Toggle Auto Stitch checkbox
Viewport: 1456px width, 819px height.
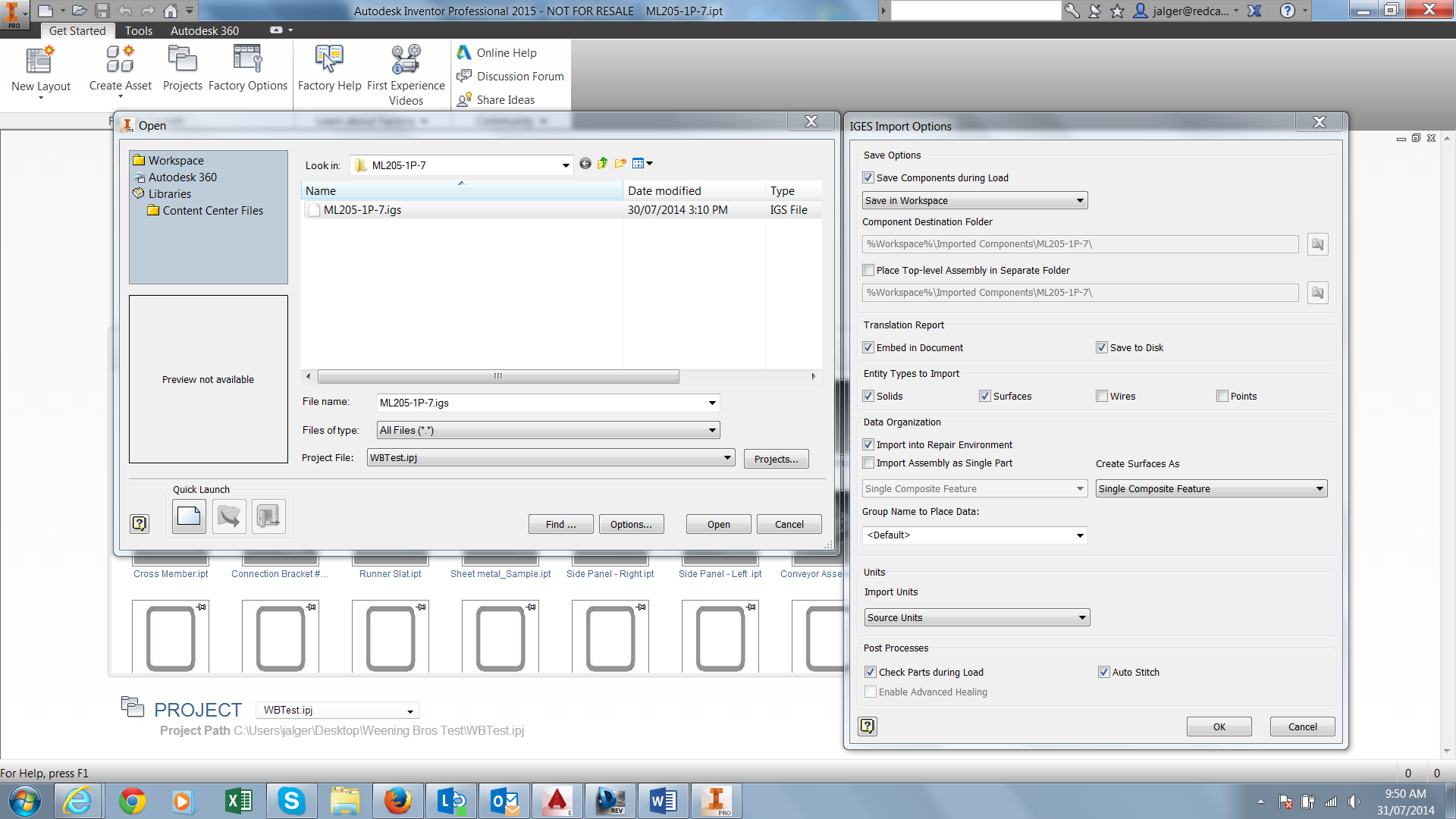pyautogui.click(x=1104, y=673)
